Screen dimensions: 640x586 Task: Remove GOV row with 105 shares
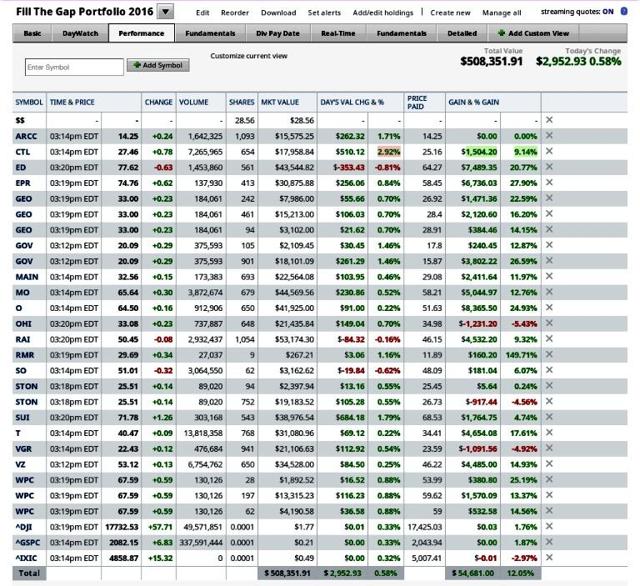[549, 245]
